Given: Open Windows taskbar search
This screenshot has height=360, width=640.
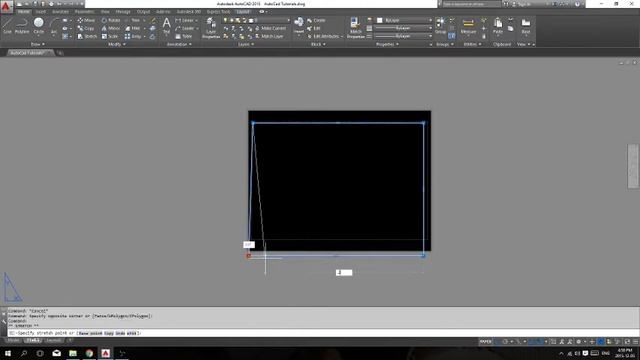Looking at the screenshot, I should click(24, 353).
